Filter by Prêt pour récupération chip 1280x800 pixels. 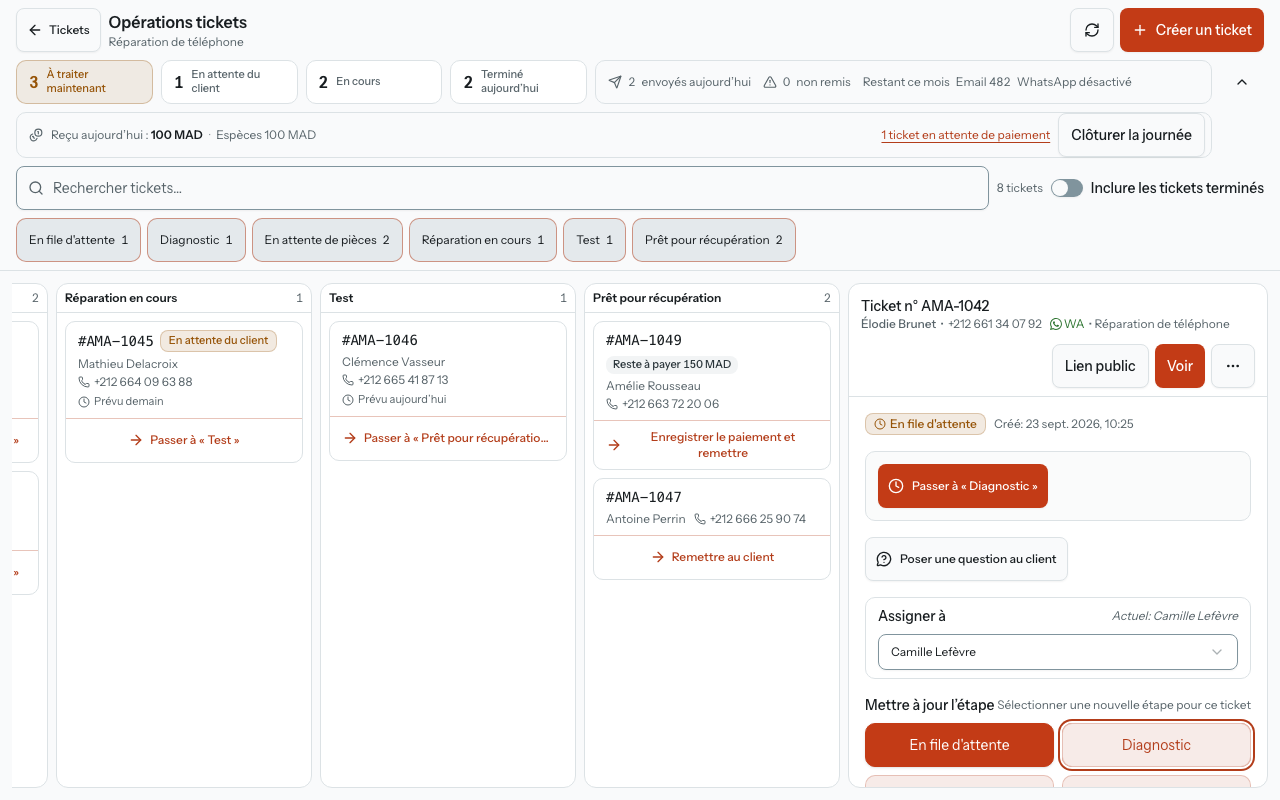[x=714, y=240]
